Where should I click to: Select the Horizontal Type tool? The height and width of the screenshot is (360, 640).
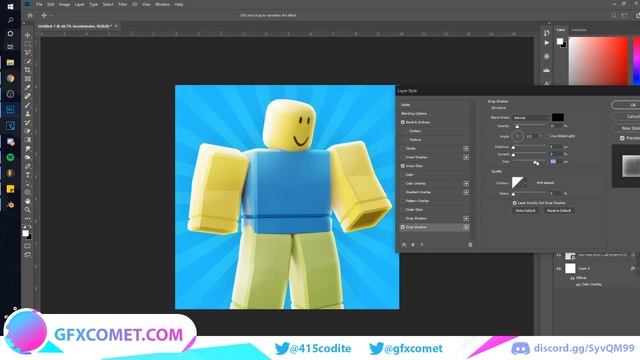click(x=27, y=175)
